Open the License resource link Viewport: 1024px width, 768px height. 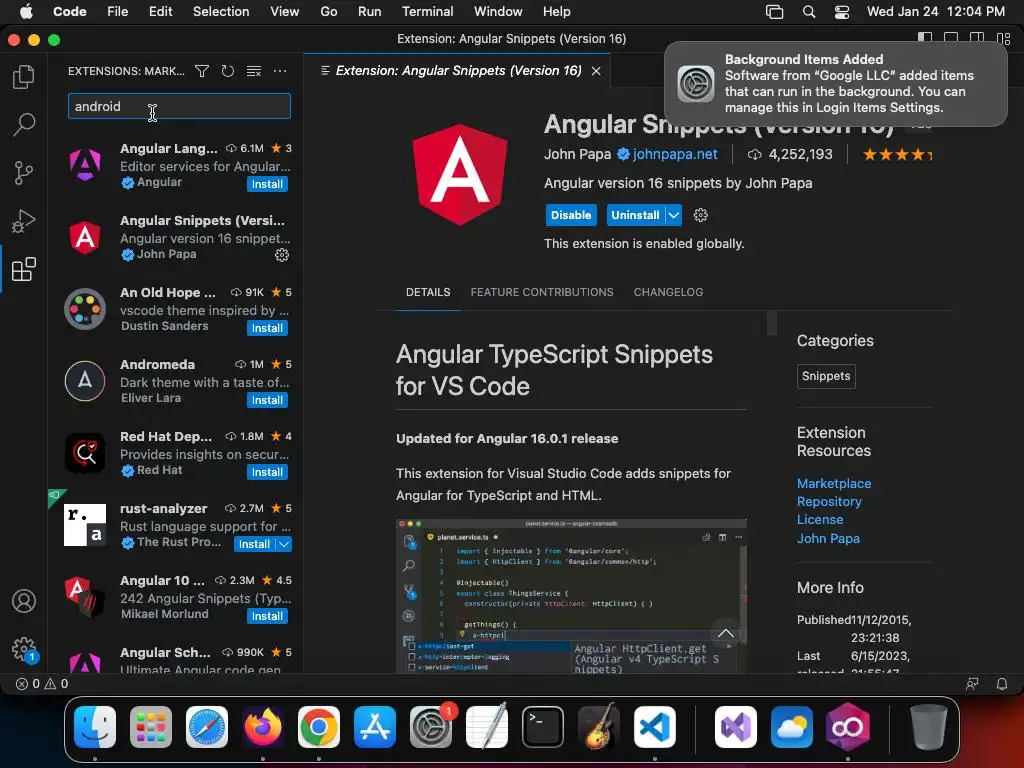[x=820, y=520]
